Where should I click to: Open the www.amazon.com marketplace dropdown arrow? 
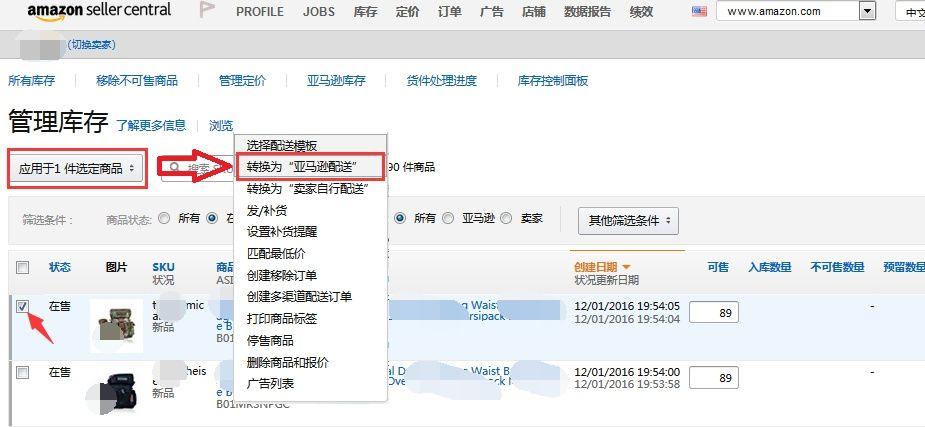click(867, 11)
